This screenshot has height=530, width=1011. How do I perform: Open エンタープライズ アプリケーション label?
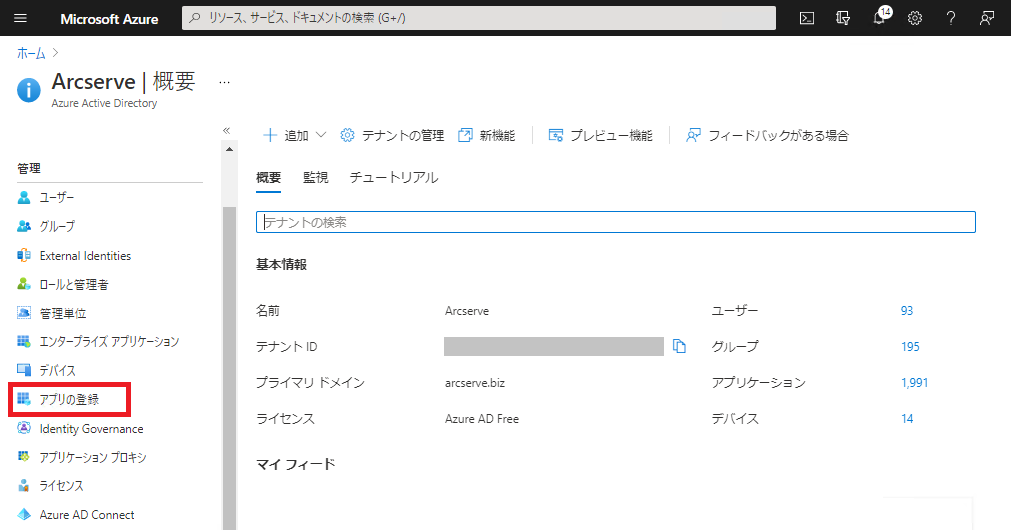click(x=109, y=342)
